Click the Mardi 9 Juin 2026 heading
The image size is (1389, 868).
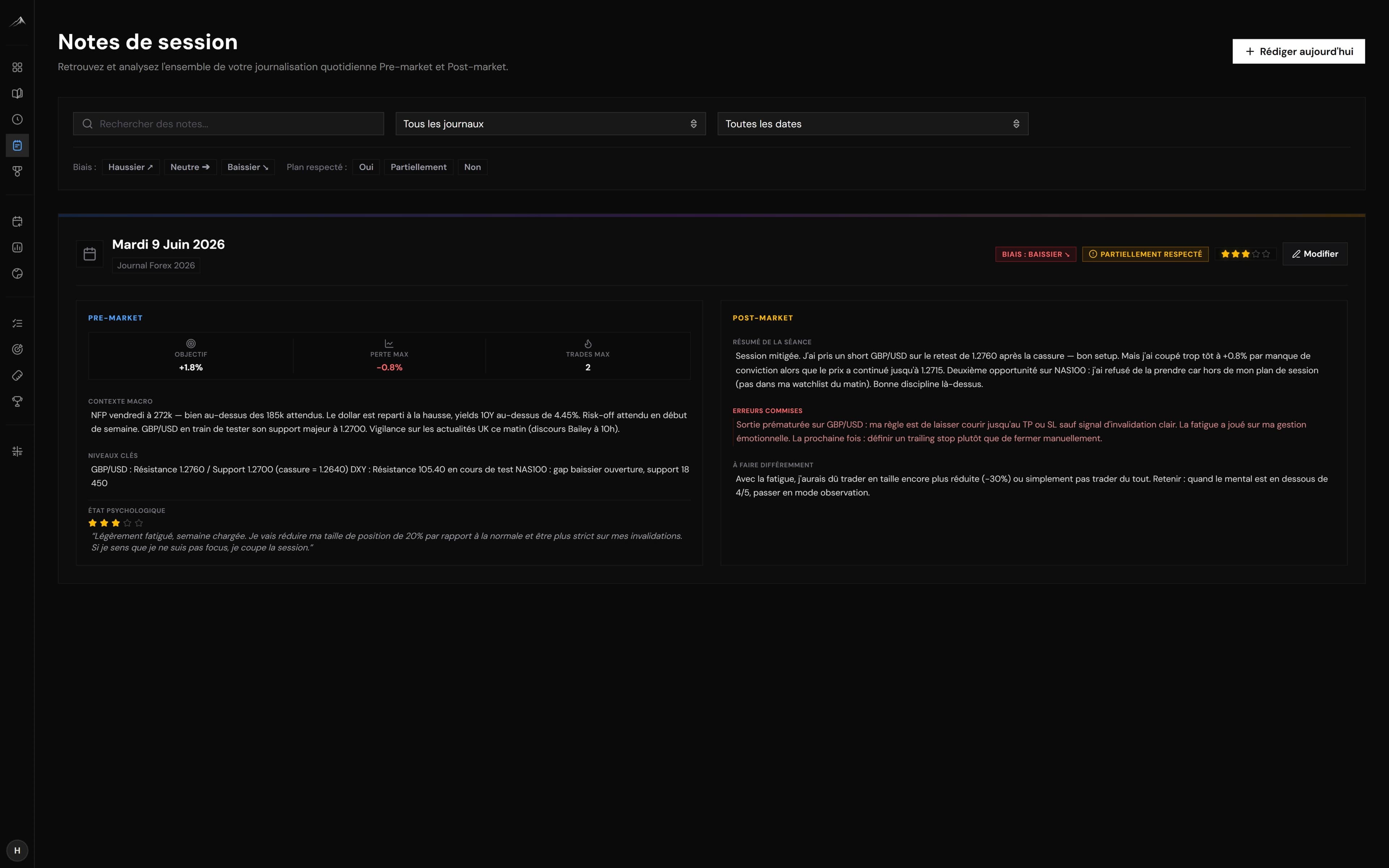pyautogui.click(x=168, y=244)
